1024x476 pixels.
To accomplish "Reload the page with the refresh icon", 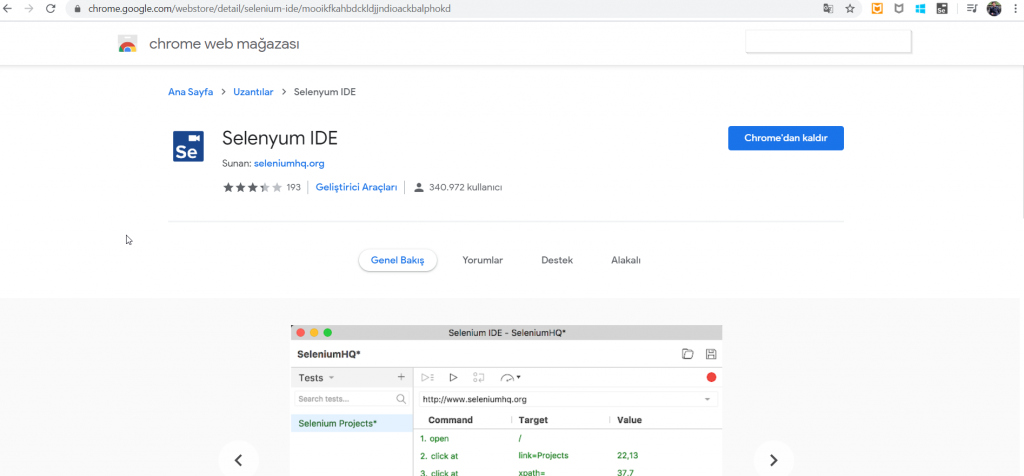I will (50, 9).
